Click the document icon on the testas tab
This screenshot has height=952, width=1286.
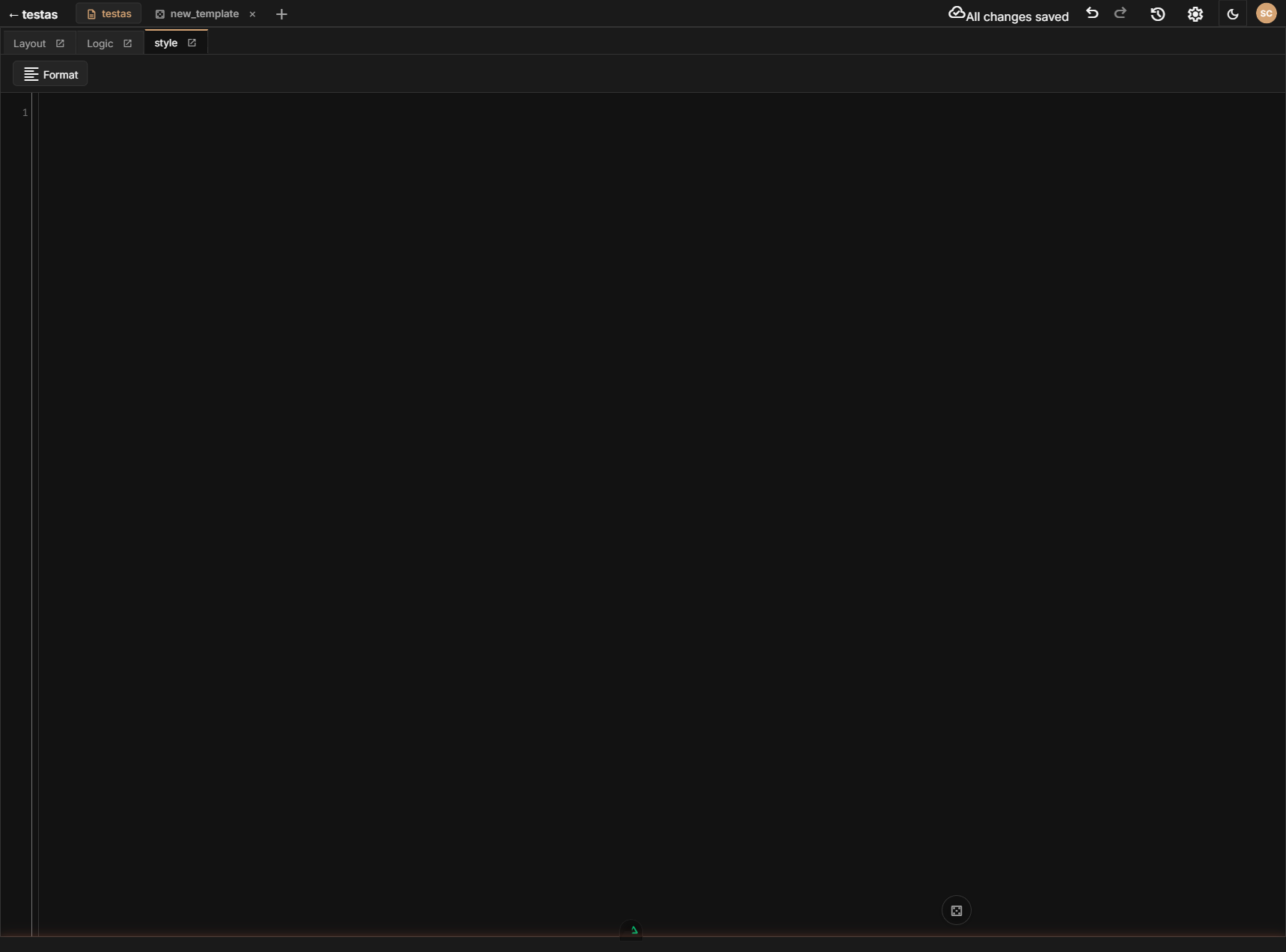point(91,13)
